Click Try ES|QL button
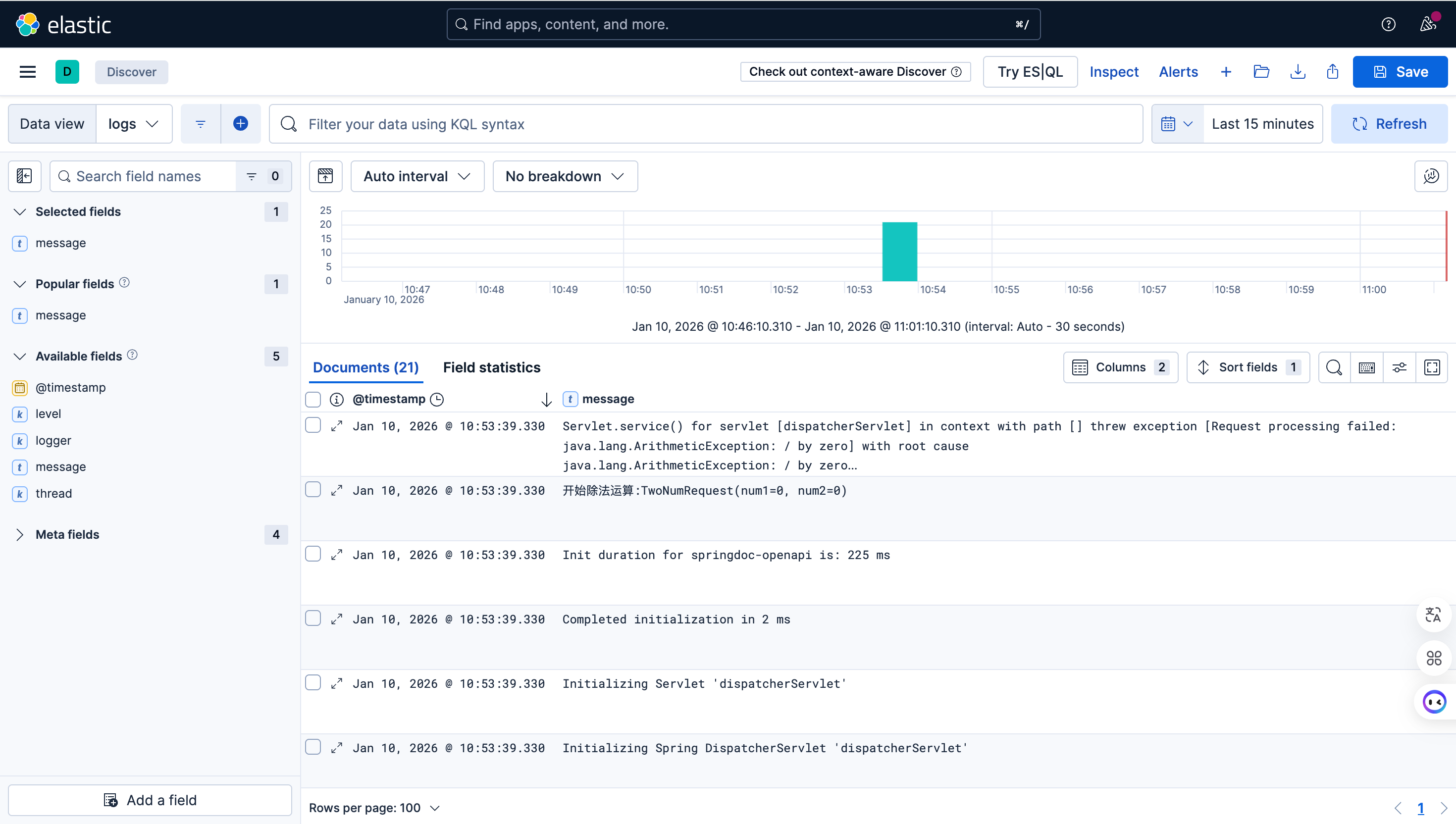Viewport: 1456px width, 824px height. 1030,72
